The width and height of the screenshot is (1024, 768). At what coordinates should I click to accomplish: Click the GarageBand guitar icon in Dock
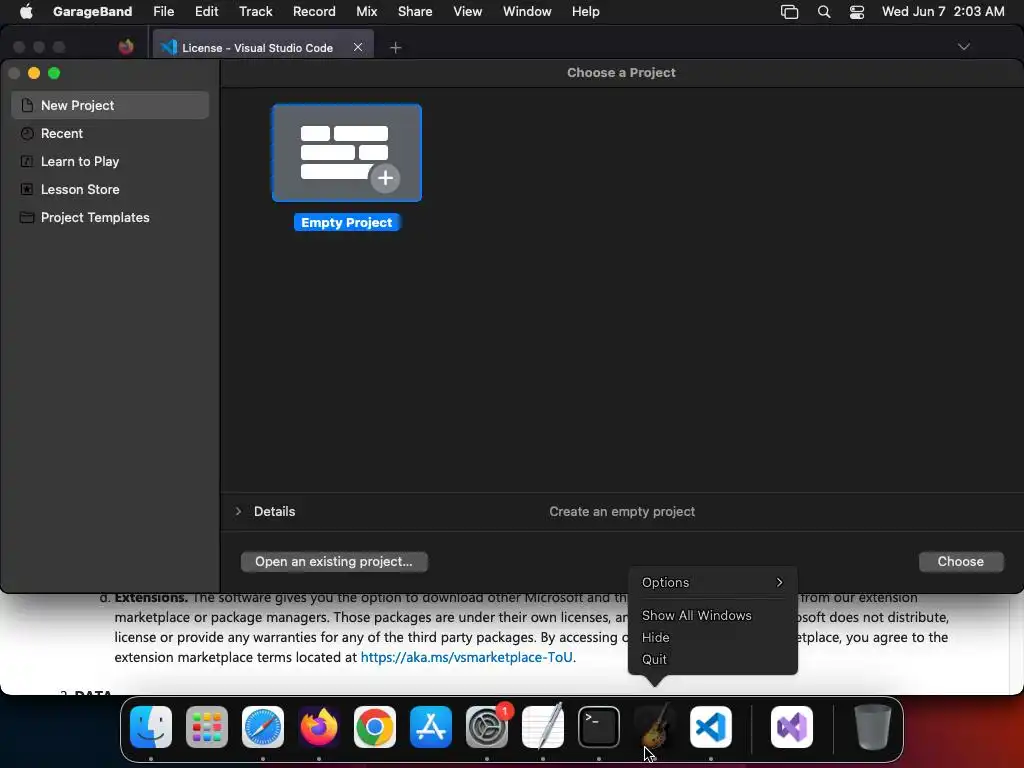click(x=655, y=727)
